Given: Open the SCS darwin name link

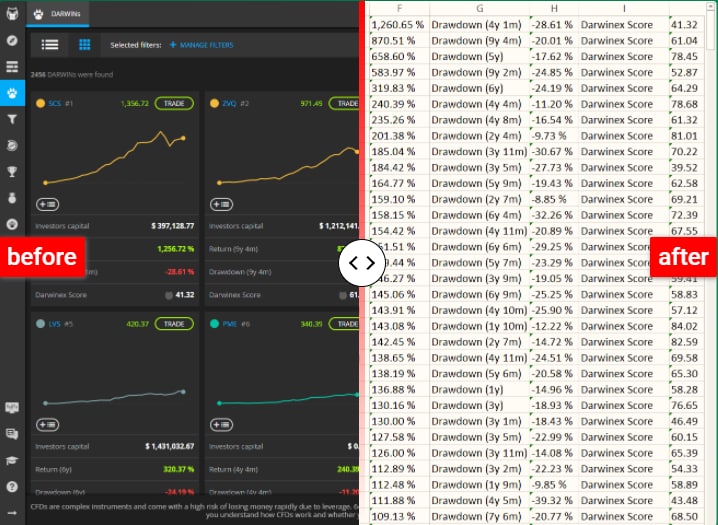Looking at the screenshot, I should 54,103.
